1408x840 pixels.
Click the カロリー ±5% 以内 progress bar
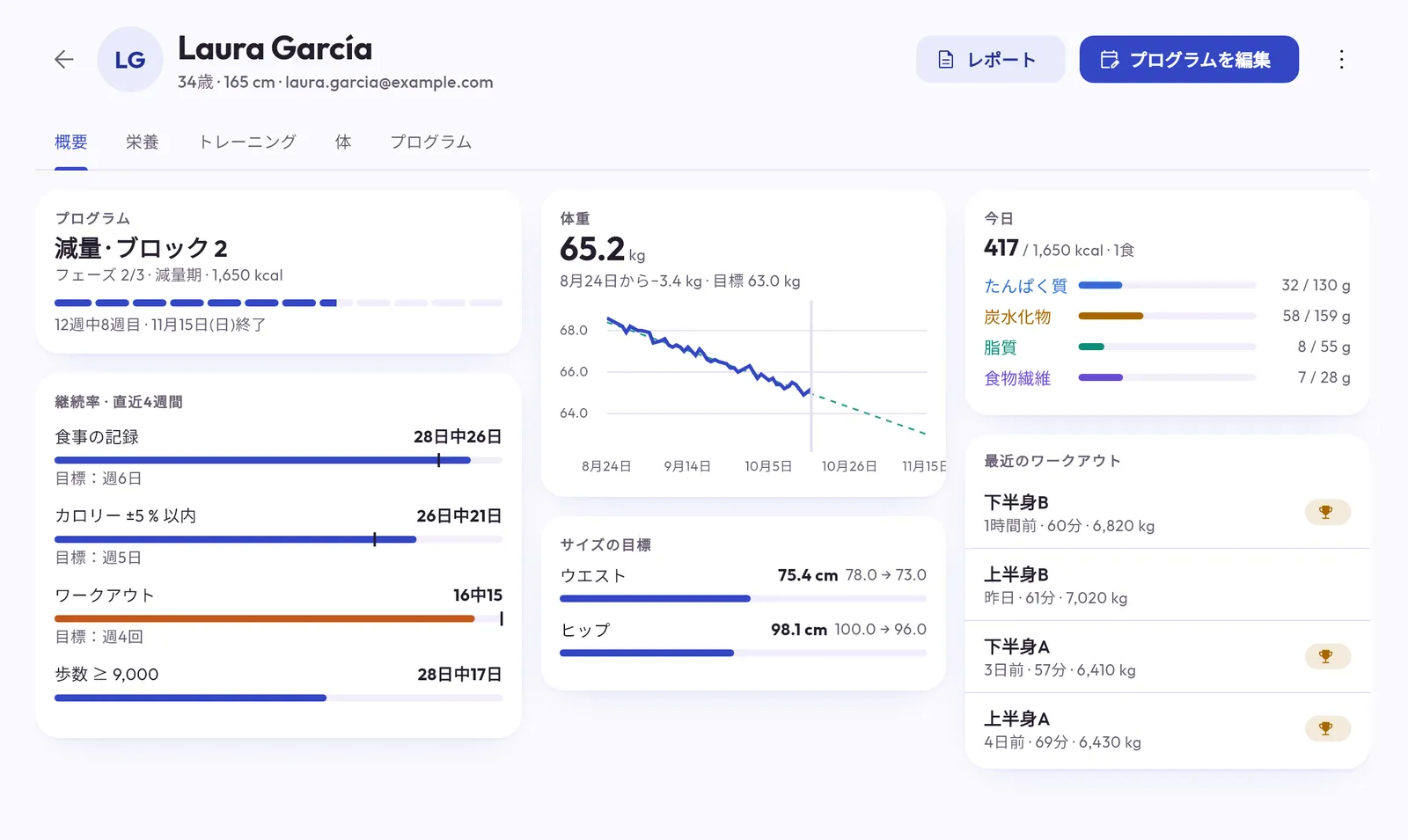[x=278, y=539]
